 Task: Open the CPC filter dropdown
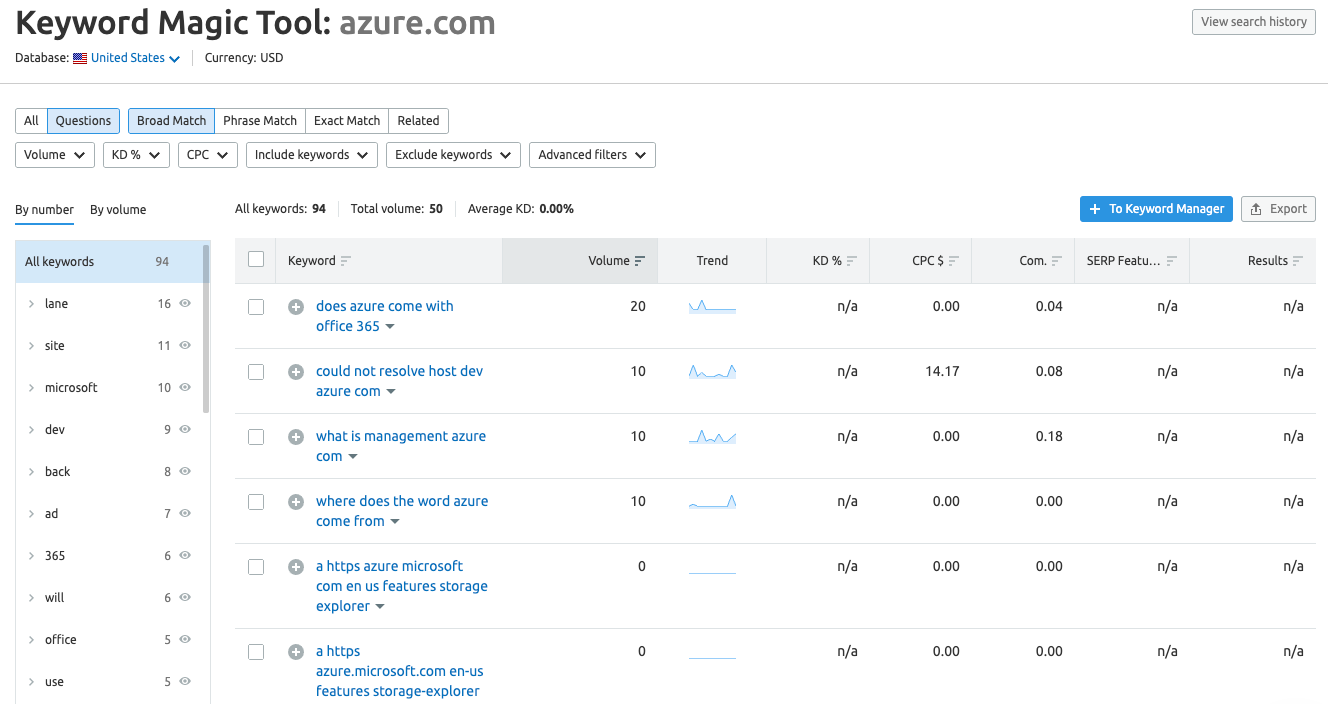[x=208, y=155]
